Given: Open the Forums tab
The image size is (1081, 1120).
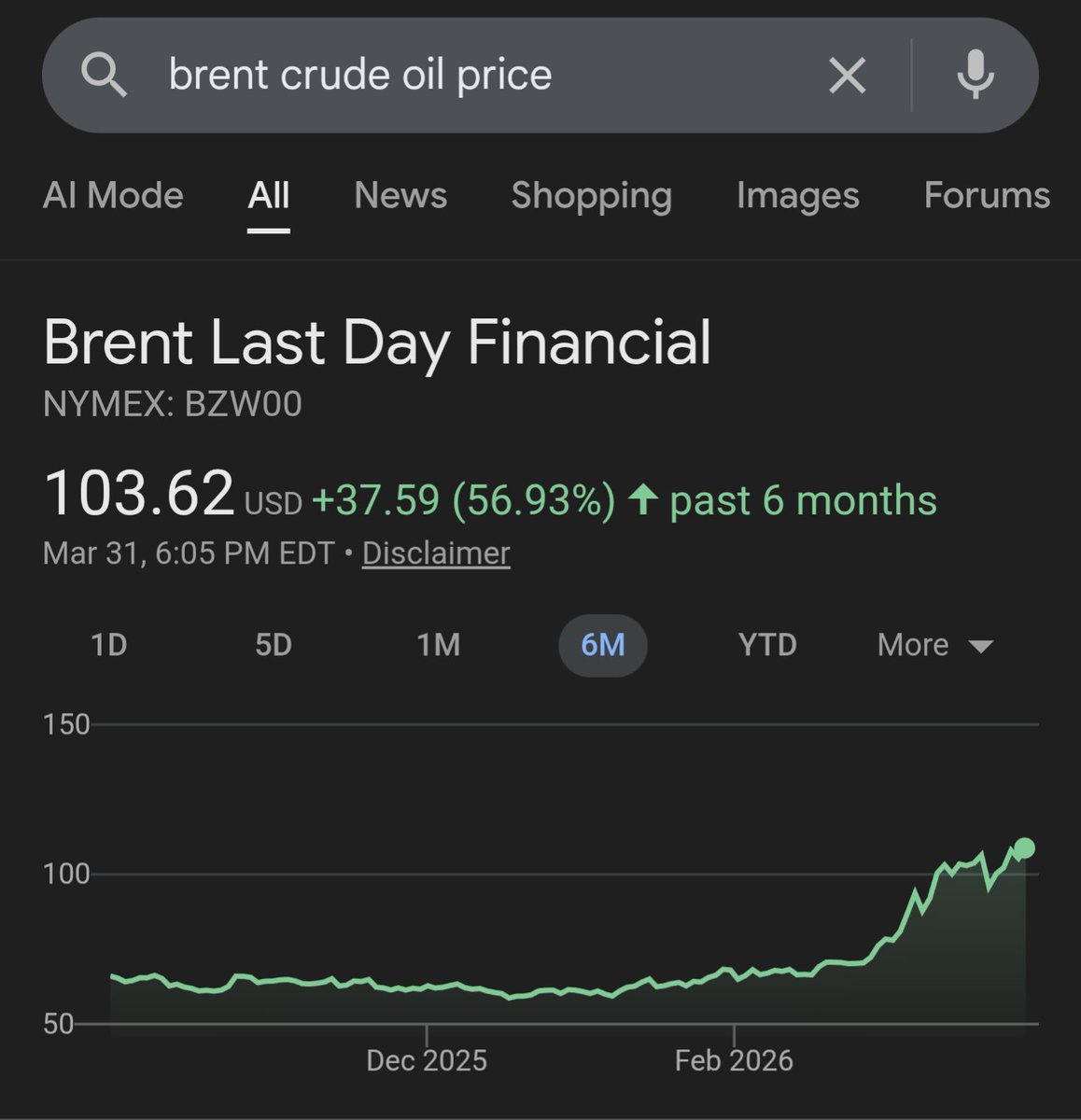Looking at the screenshot, I should [986, 195].
